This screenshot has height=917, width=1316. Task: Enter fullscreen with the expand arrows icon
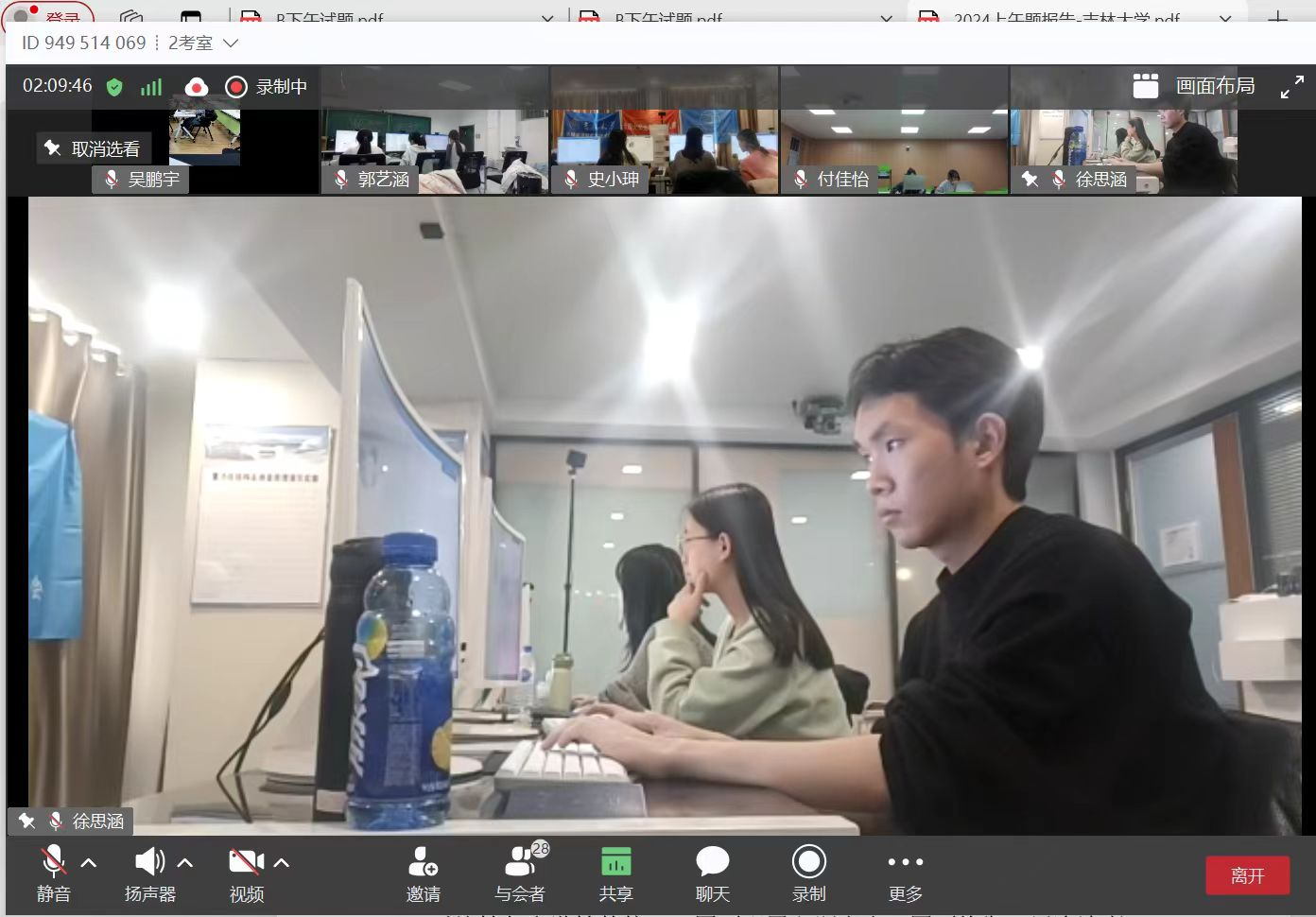(x=1291, y=88)
